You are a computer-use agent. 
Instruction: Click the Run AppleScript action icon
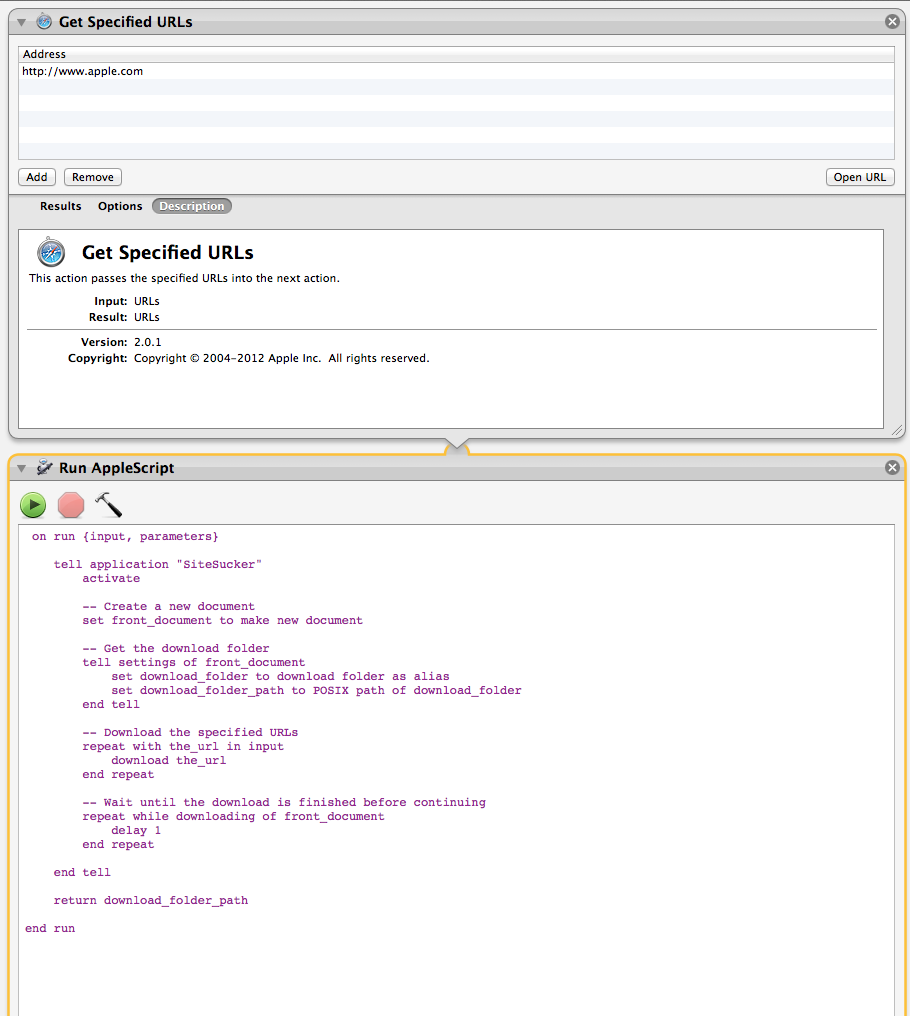[x=44, y=467]
